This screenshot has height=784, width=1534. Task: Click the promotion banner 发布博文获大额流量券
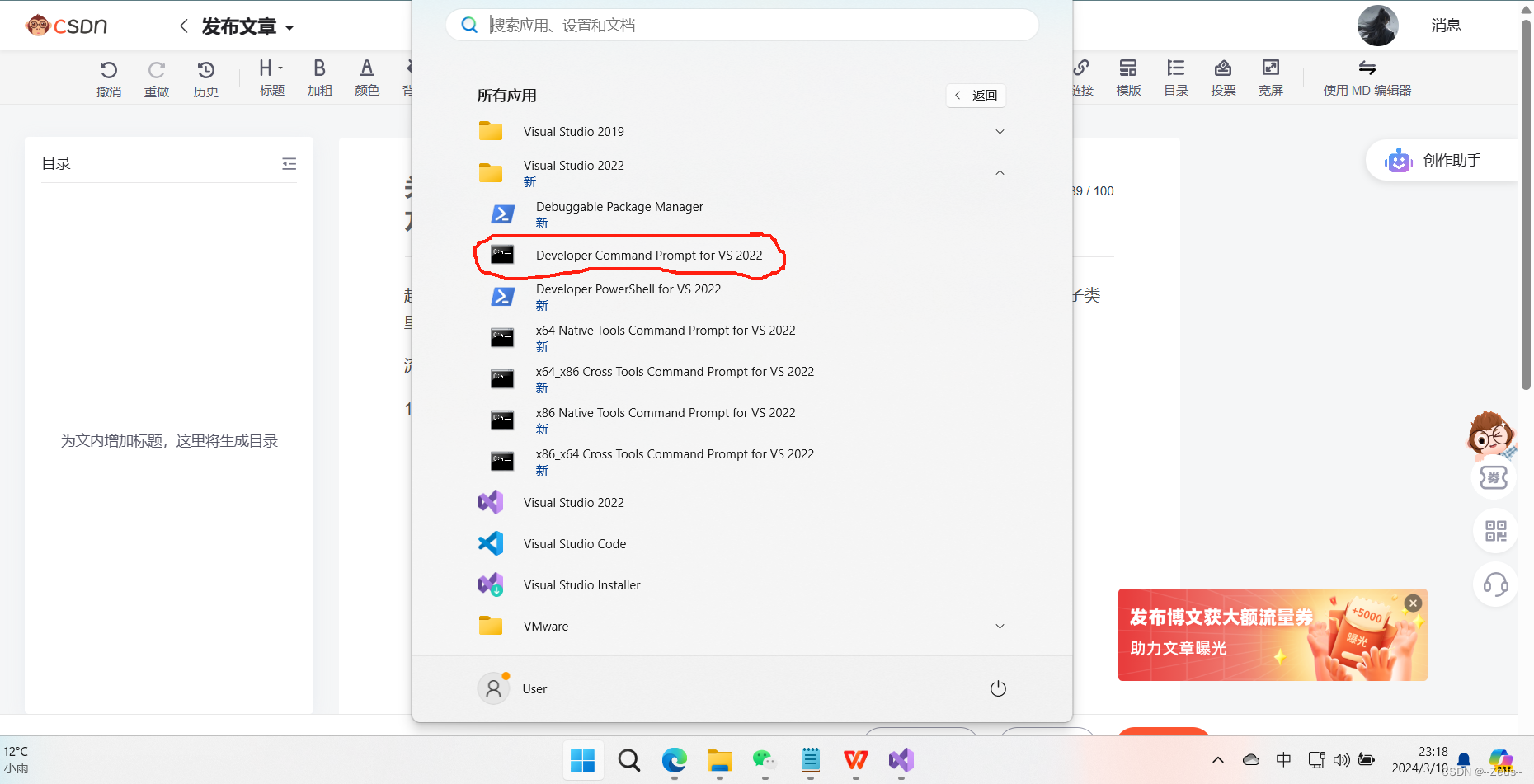point(1273,635)
